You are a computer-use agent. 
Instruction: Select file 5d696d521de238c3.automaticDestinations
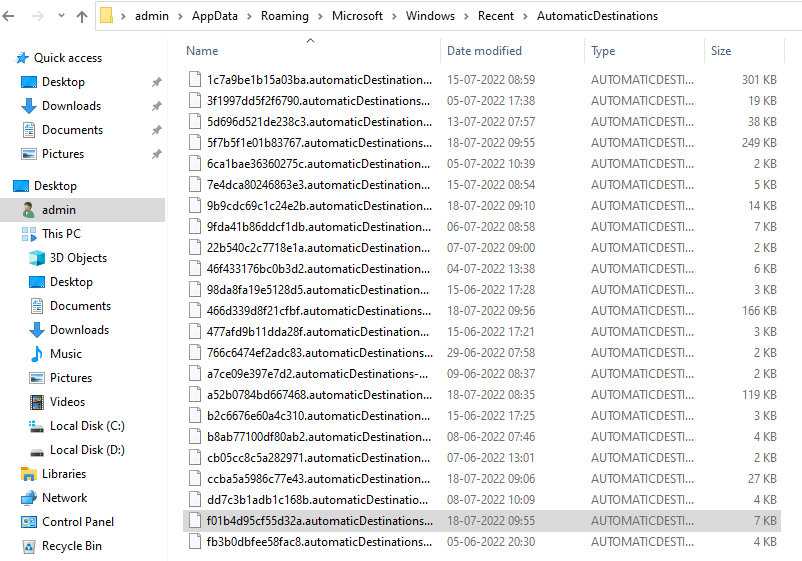(319, 122)
